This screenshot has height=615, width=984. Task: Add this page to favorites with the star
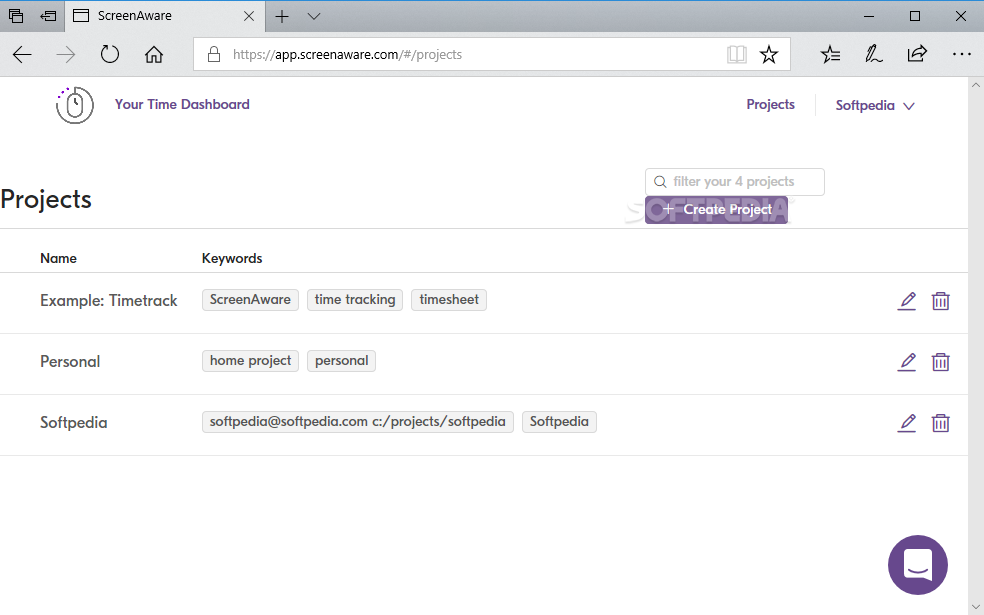pyautogui.click(x=769, y=55)
